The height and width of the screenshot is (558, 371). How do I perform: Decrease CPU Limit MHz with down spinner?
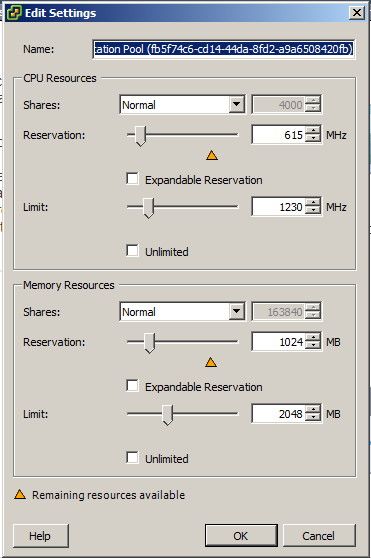313,211
